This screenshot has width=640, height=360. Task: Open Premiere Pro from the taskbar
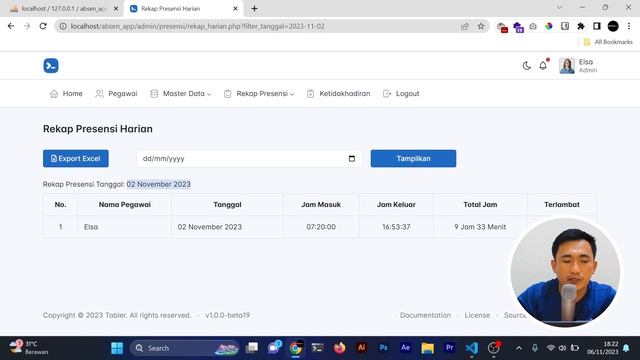point(449,348)
